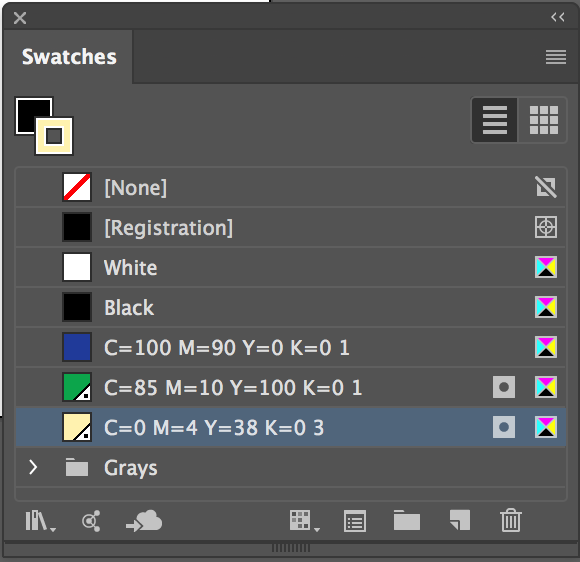Expand the Grays color group
580x562 pixels.
[33, 467]
